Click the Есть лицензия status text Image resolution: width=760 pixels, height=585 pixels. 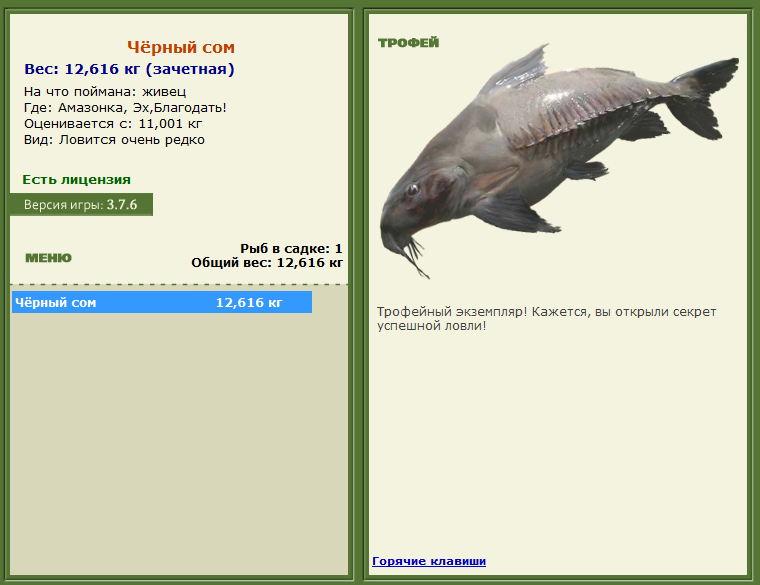point(77,180)
